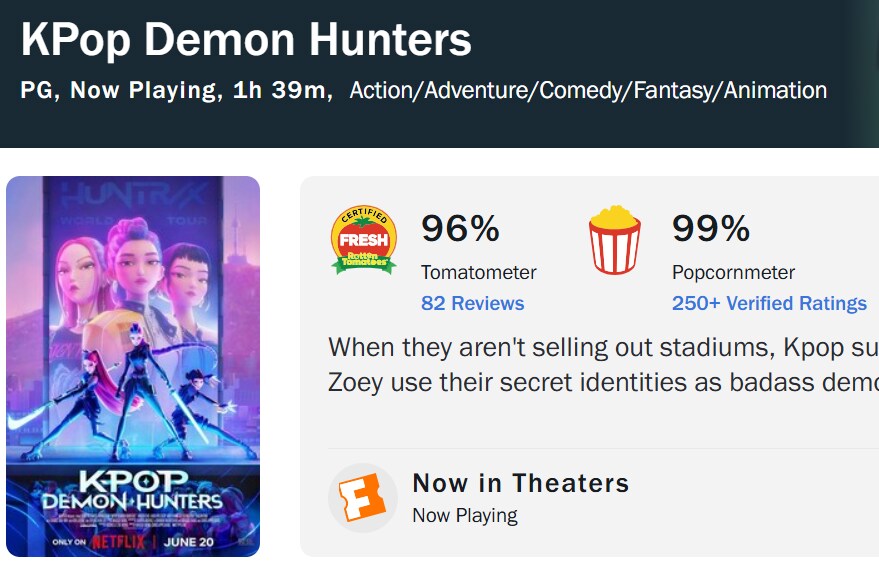Click the PG rating in the header

point(36,90)
